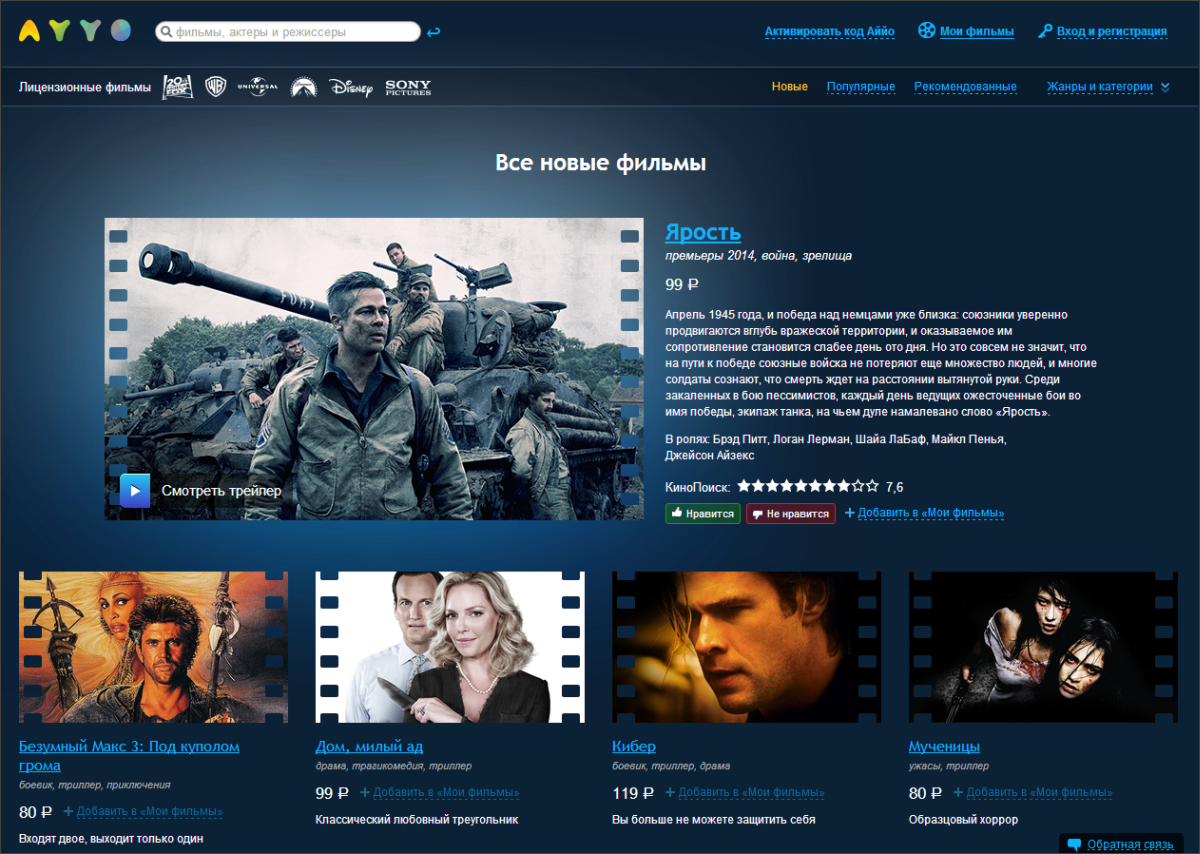This screenshot has height=854, width=1200.
Task: Open Sony Pictures studio films
Action: 408,87
